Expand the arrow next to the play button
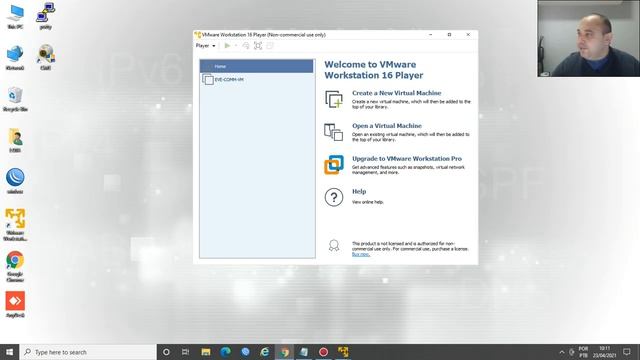This screenshot has width=640, height=360. coord(236,46)
